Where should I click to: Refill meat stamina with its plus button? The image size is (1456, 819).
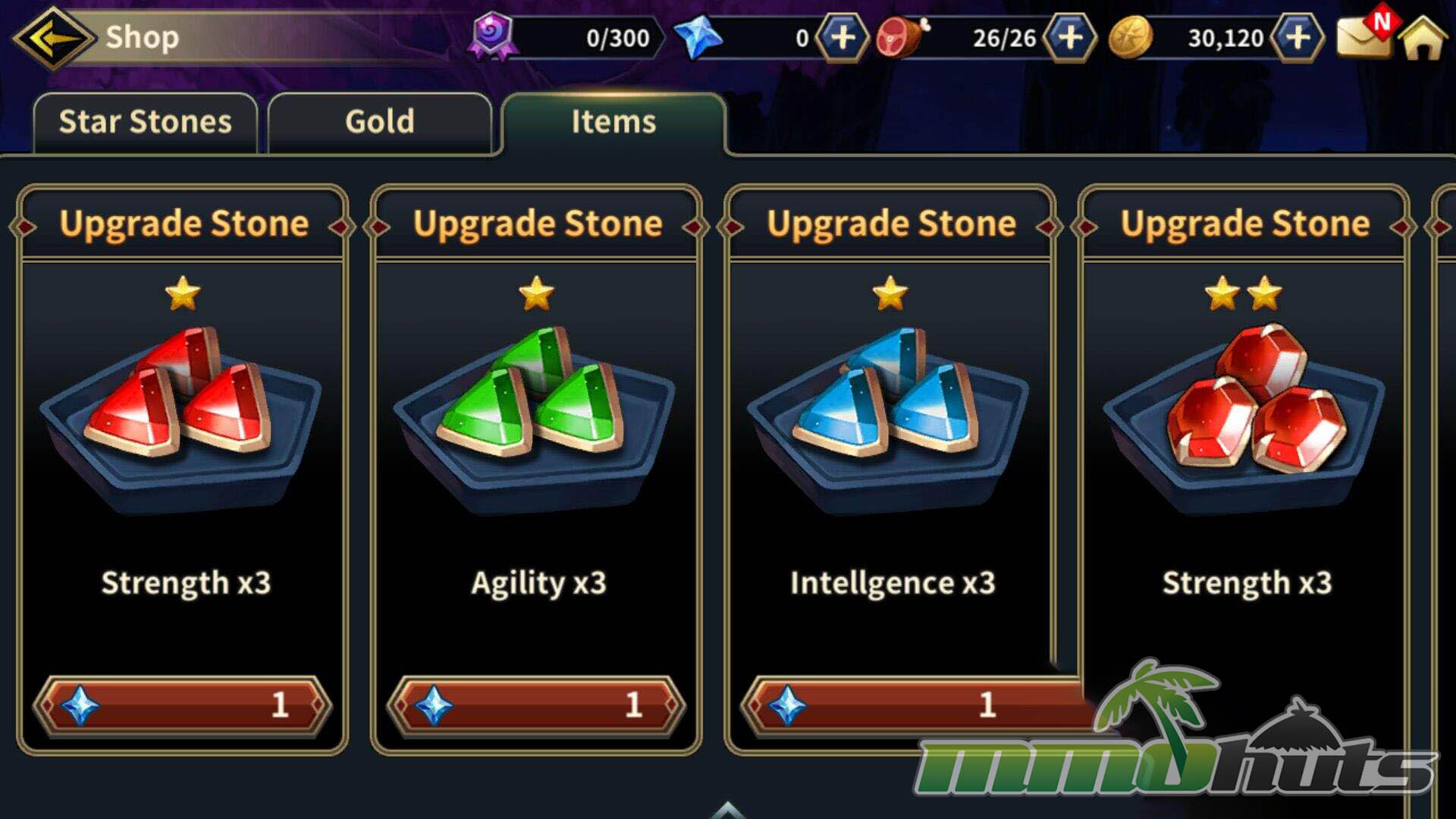pyautogui.click(x=1069, y=37)
